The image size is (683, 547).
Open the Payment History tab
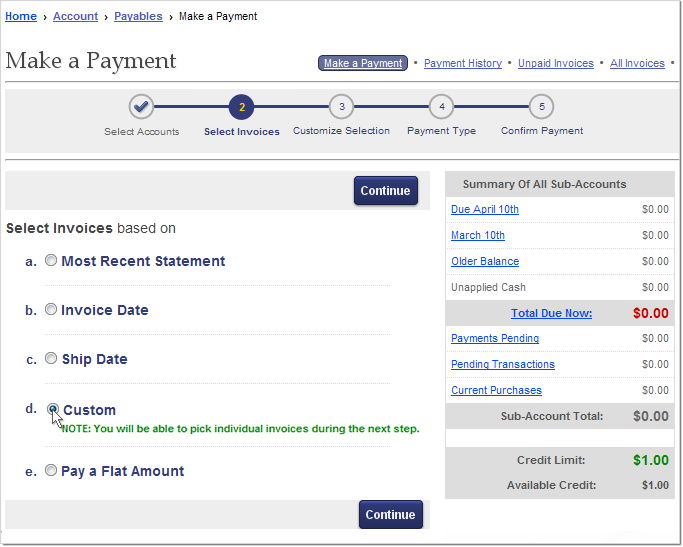click(x=462, y=63)
